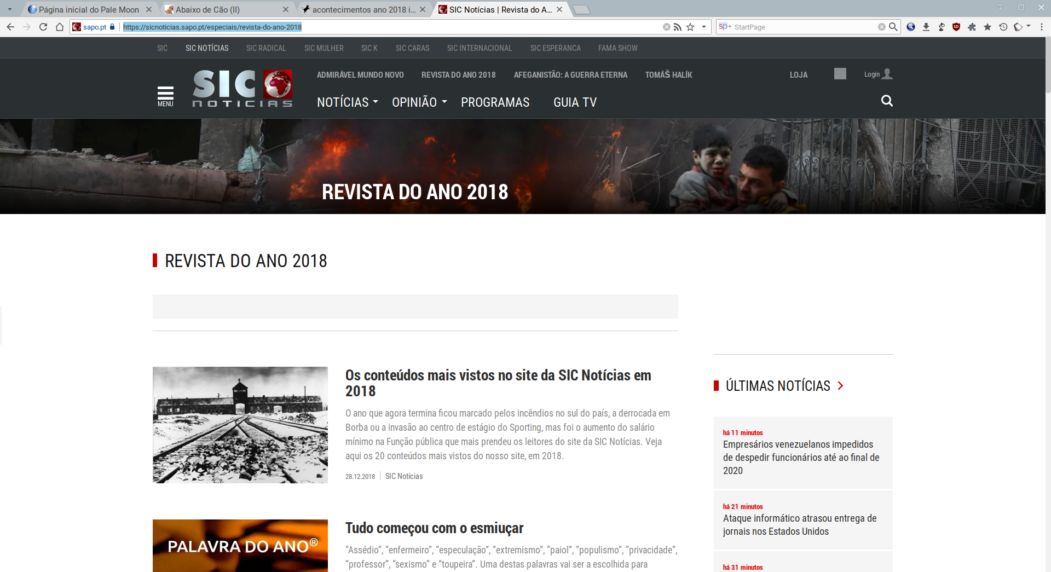Image resolution: width=1051 pixels, height=572 pixels.
Task: Open REVISTA DO ANO 2018 nav link
Action: (458, 74)
